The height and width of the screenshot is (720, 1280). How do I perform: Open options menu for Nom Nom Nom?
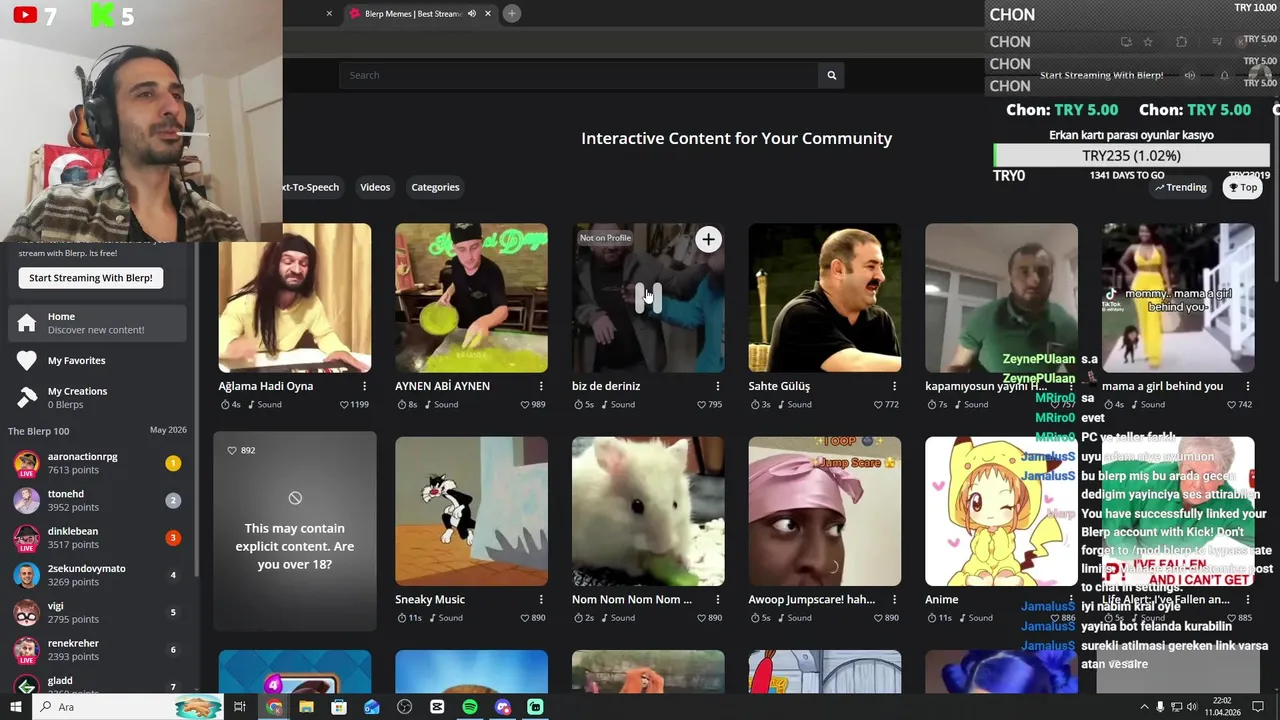717,599
